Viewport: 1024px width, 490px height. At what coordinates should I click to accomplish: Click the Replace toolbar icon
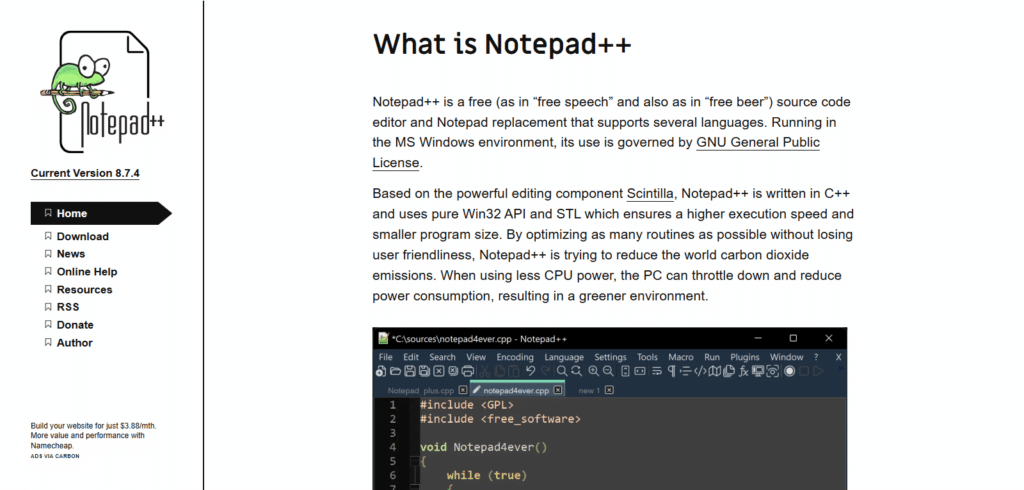(577, 371)
